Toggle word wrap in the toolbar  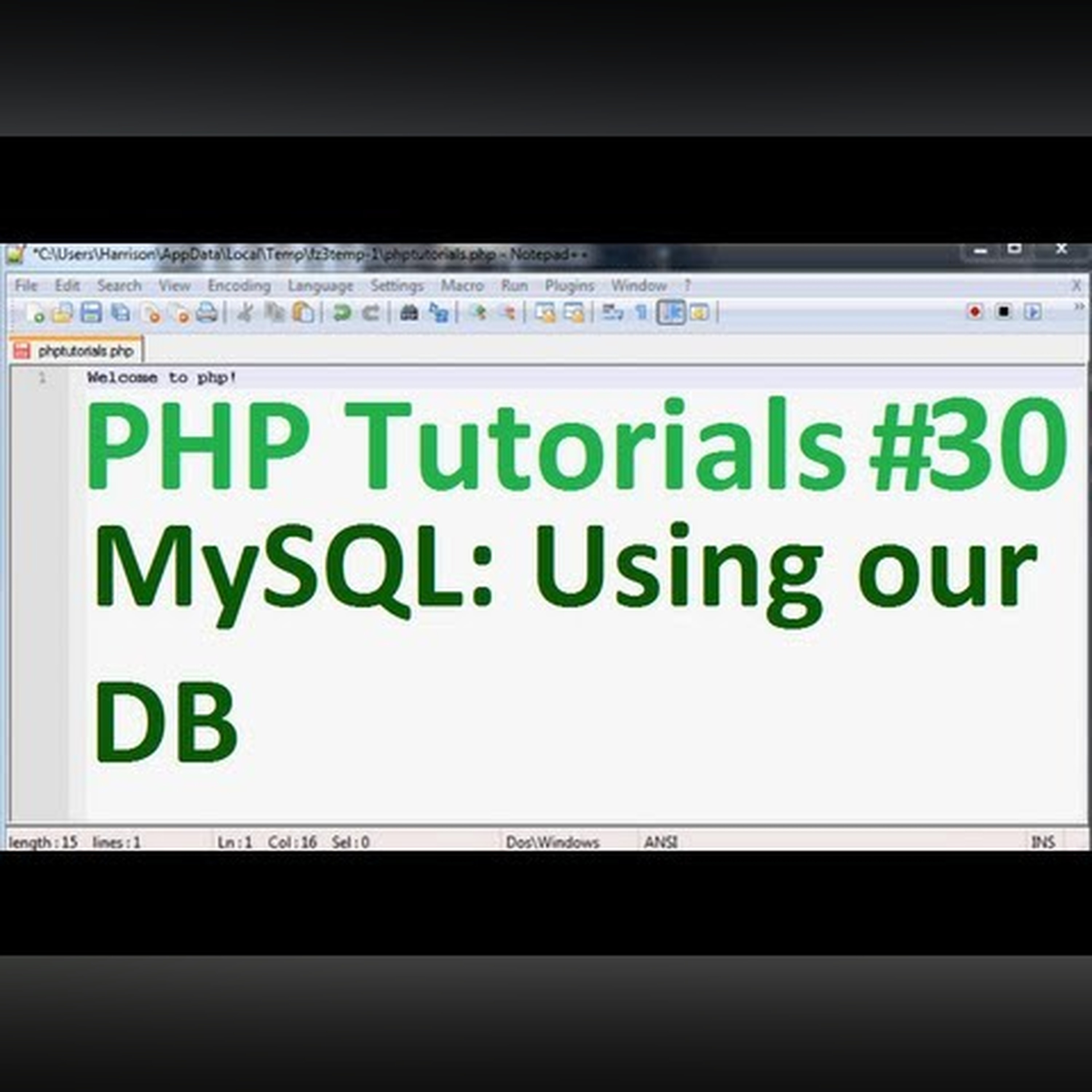click(x=612, y=313)
